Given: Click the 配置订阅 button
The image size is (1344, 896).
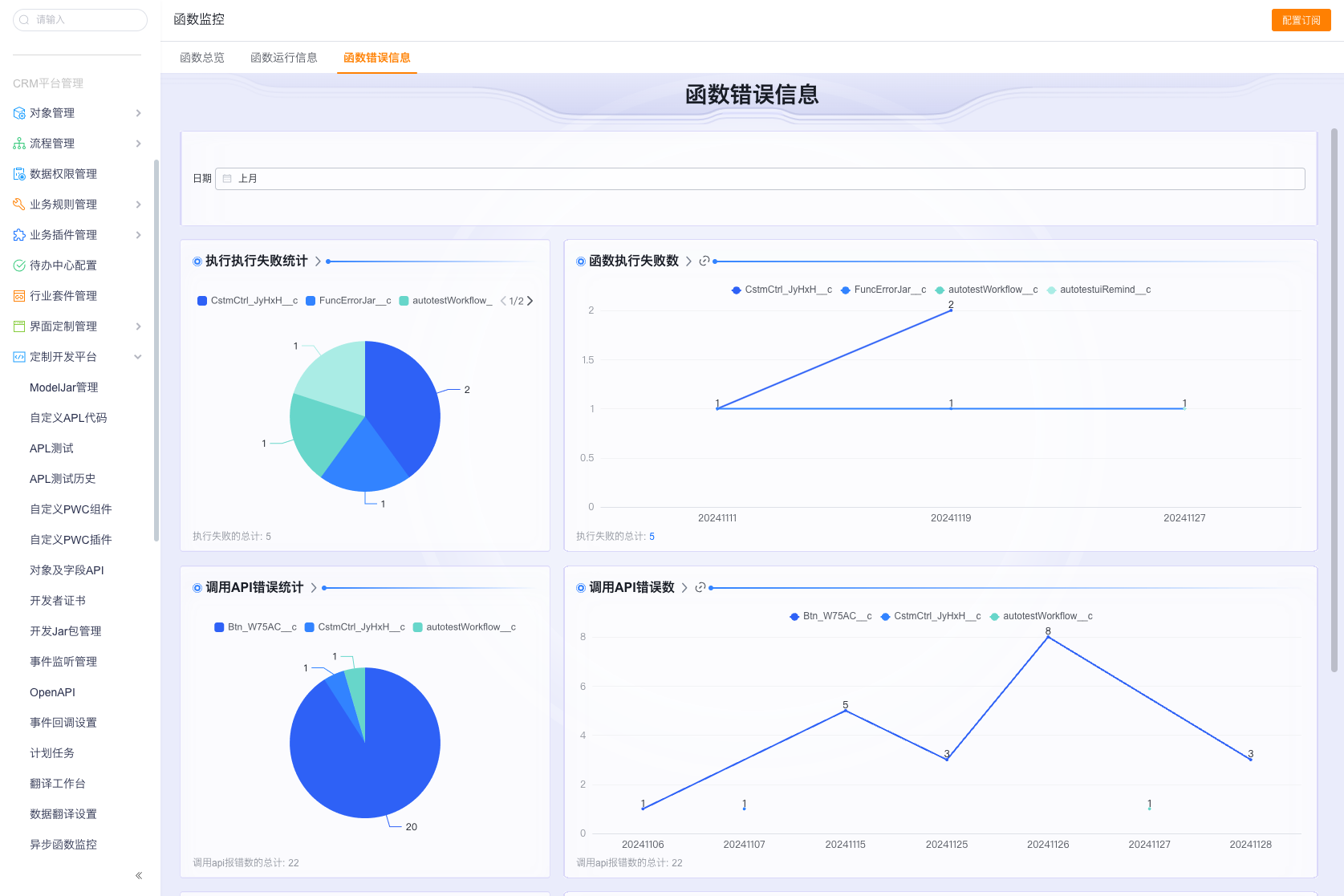Looking at the screenshot, I should point(1301,20).
